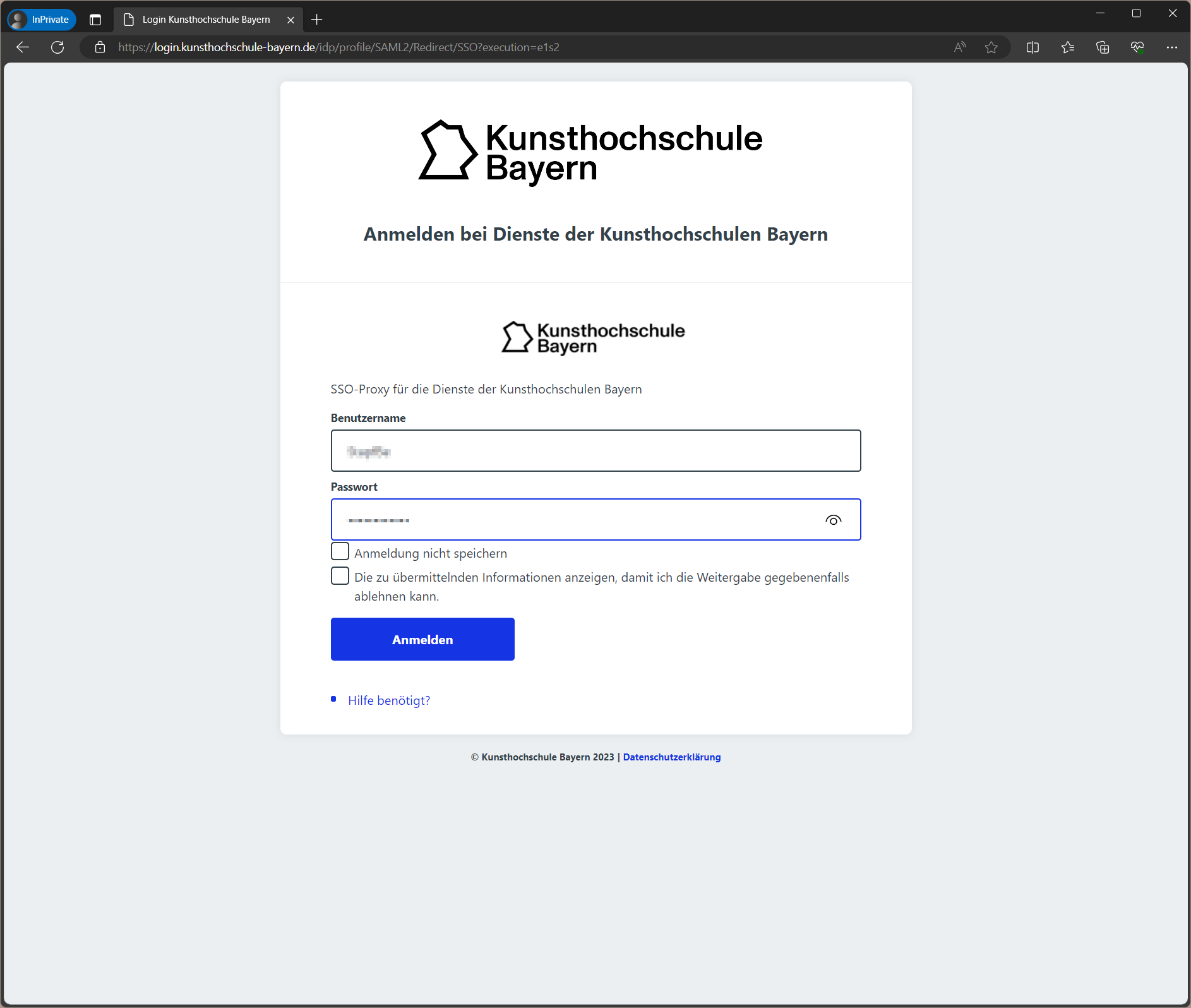Open the Favorites list icon
Viewport: 1191px width, 1008px height.
click(x=1068, y=47)
